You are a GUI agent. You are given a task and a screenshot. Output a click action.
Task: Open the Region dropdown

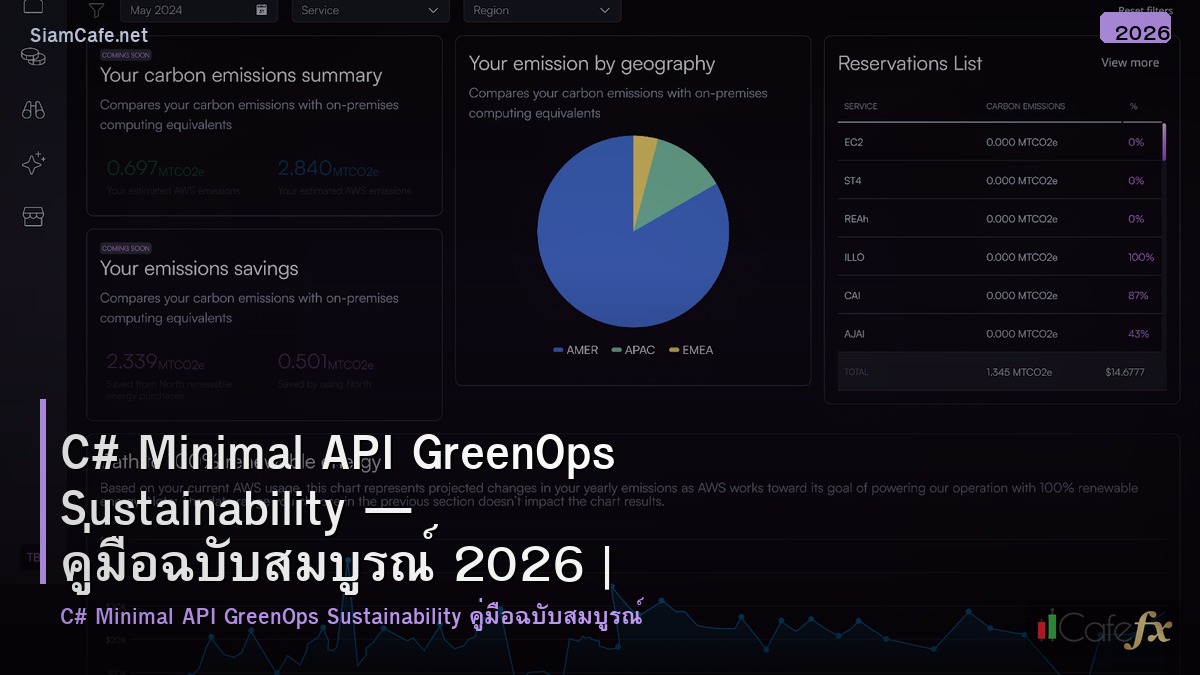[x=542, y=10]
